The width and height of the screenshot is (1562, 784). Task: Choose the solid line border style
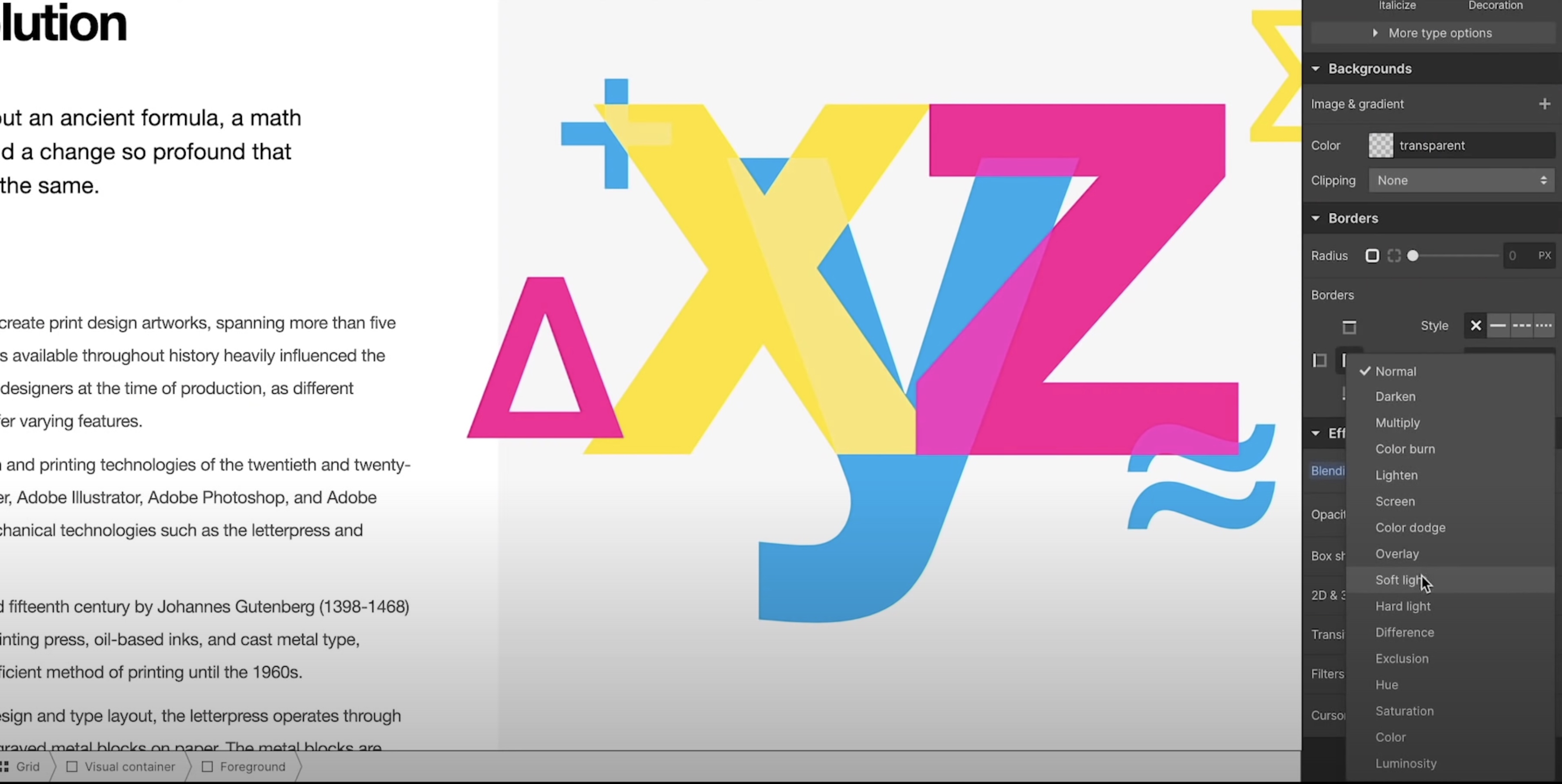(x=1498, y=326)
